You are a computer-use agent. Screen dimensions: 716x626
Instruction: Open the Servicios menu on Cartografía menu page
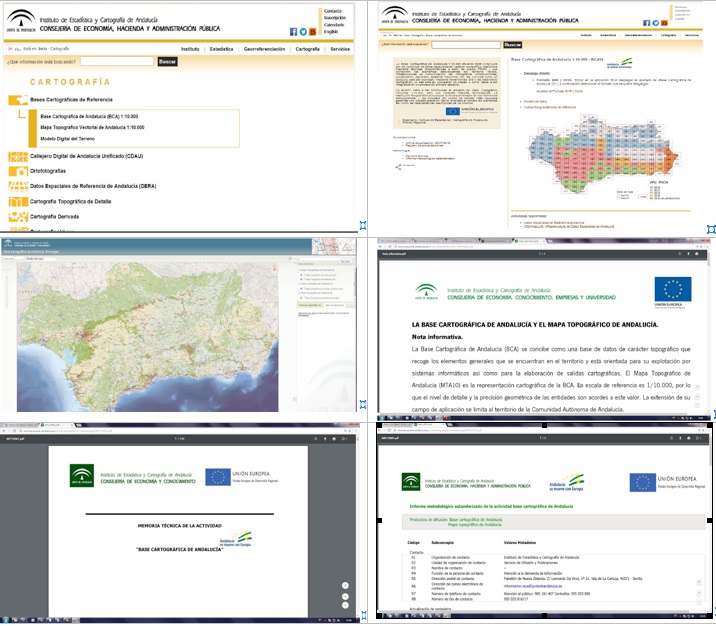[340, 49]
